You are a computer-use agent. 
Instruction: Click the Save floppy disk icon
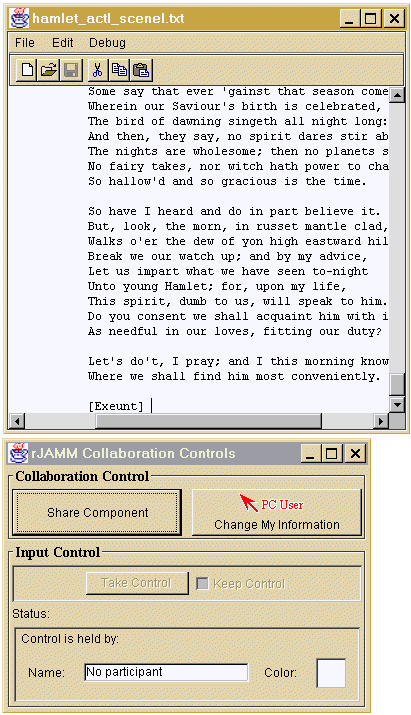pos(71,70)
